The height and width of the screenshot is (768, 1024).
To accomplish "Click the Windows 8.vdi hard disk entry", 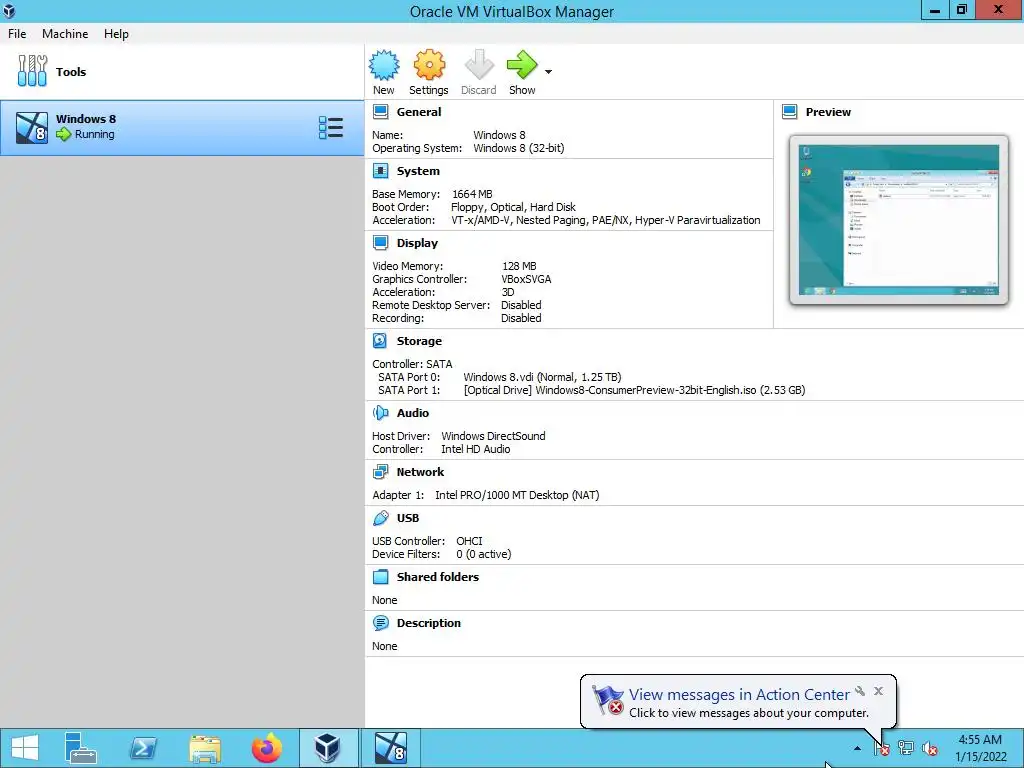I will tap(542, 377).
